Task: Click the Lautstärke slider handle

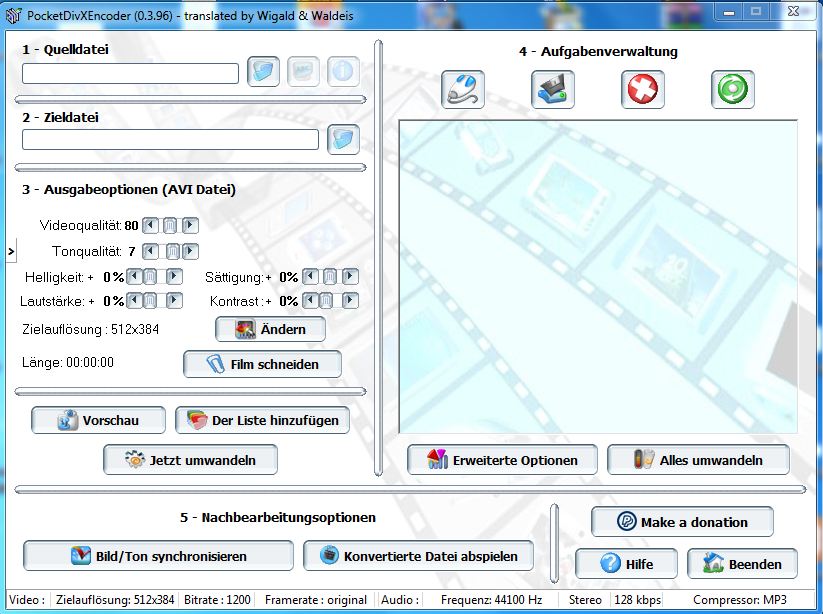Action: [150, 301]
